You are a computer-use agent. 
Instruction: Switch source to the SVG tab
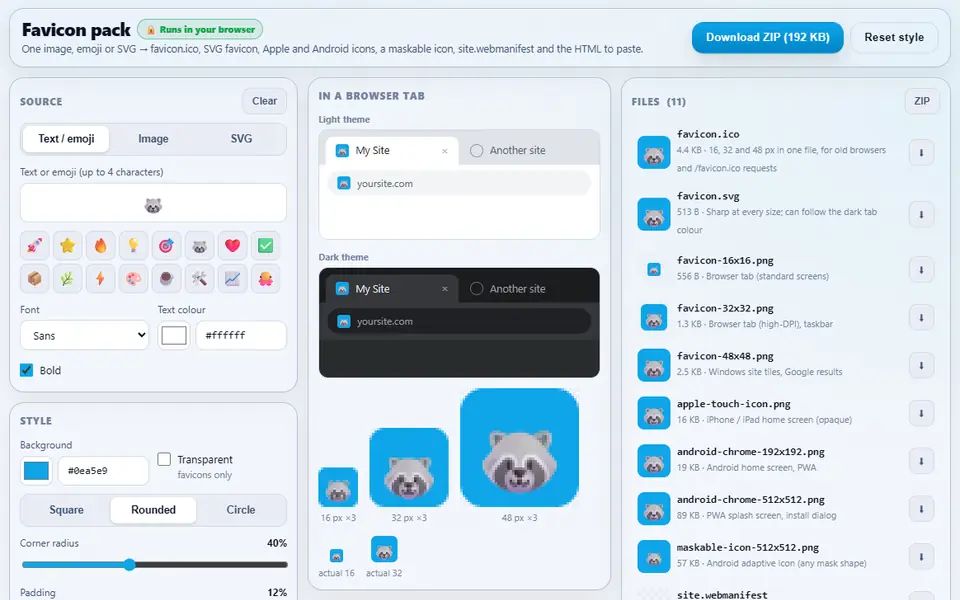pos(241,139)
